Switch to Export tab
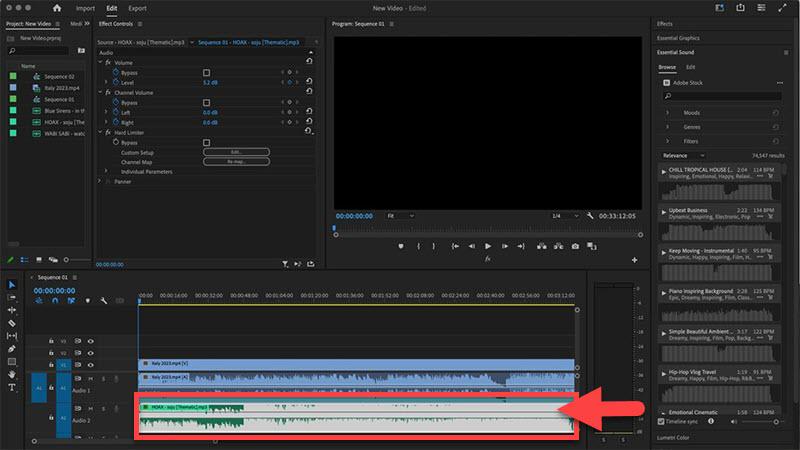 pos(137,8)
